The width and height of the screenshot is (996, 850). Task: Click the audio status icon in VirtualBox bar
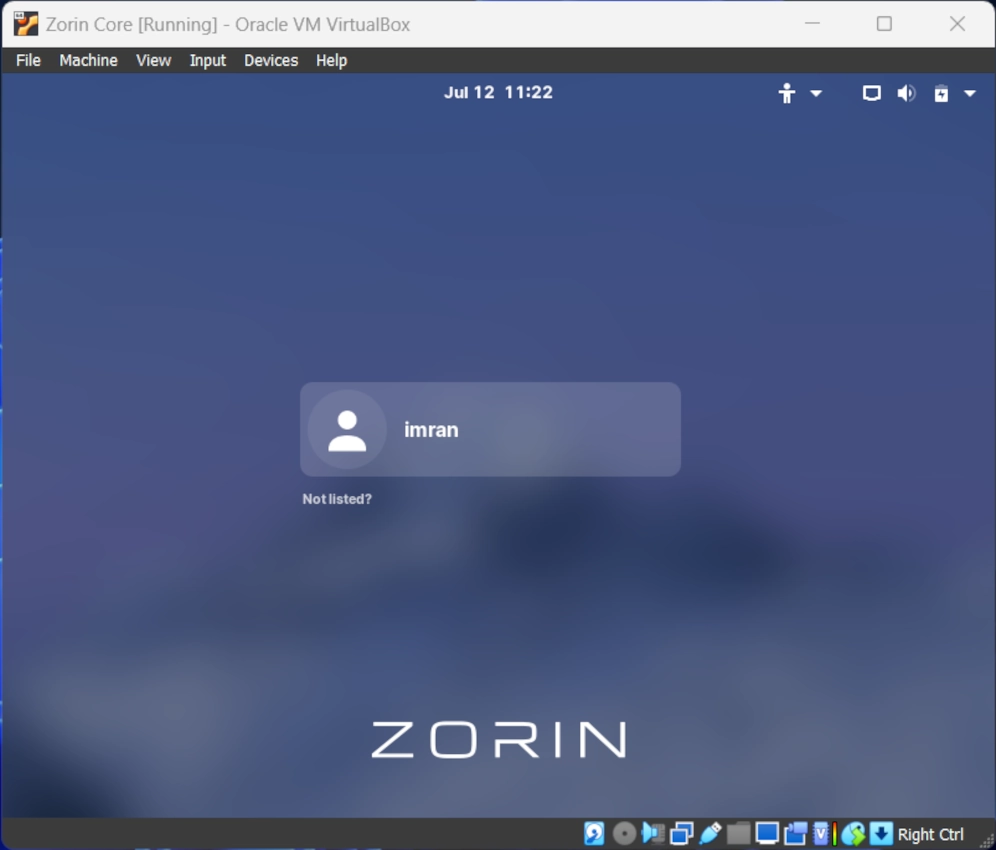point(653,833)
